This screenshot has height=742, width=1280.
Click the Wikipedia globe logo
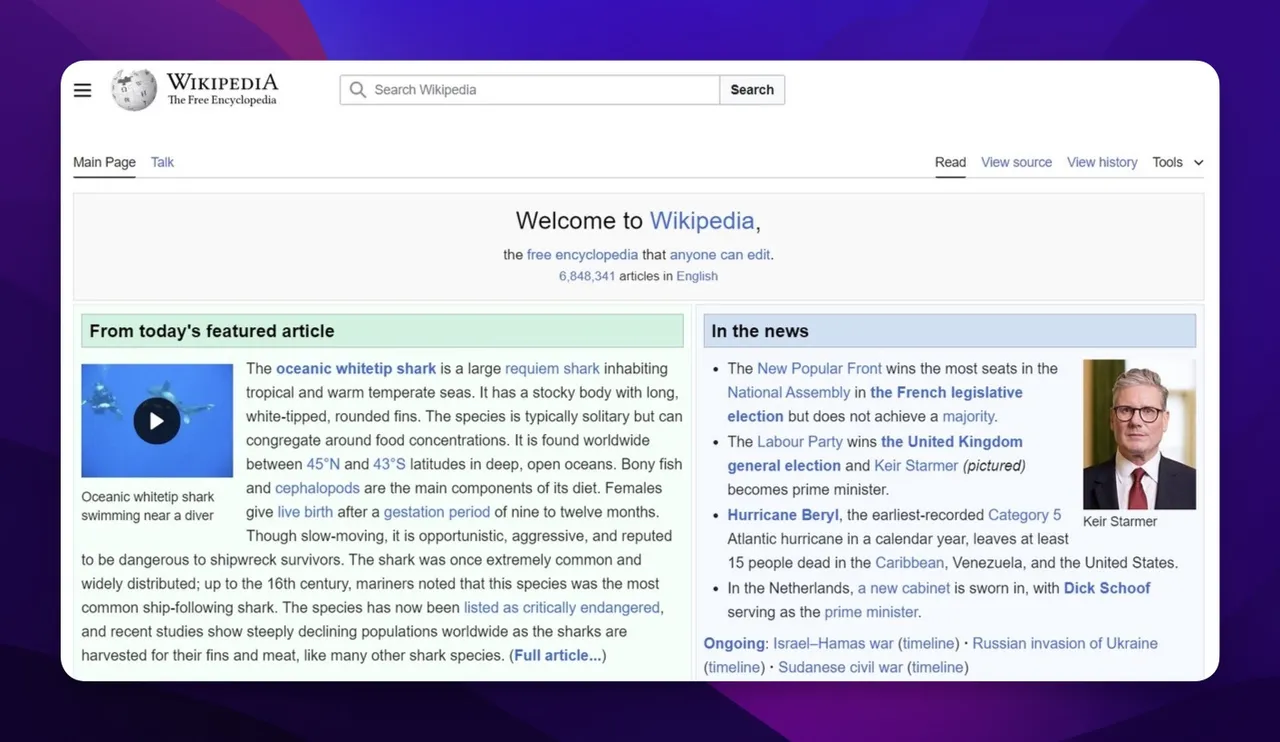(x=134, y=90)
